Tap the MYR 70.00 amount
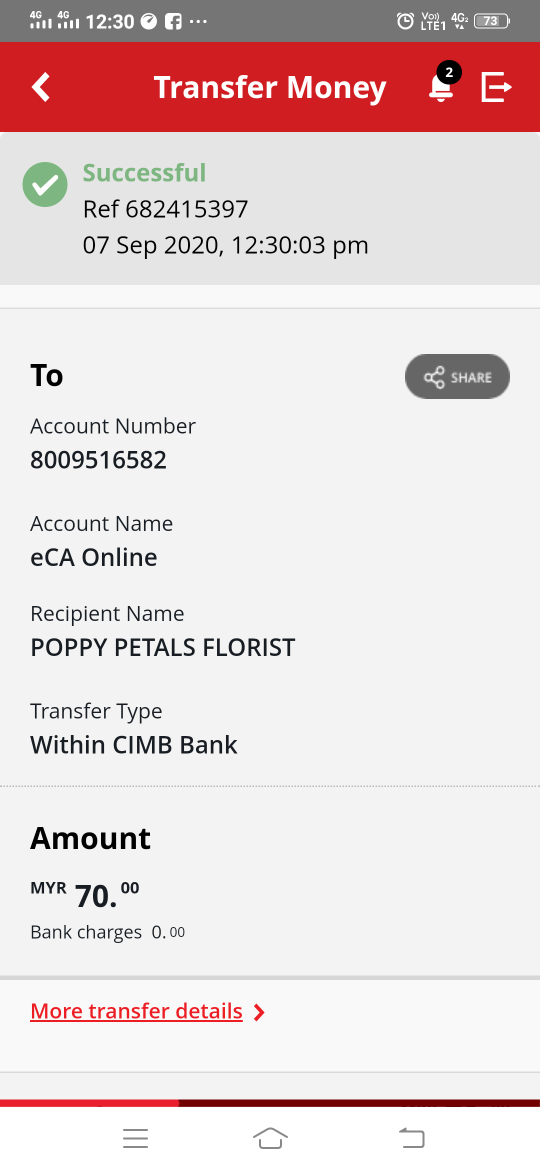 pyautogui.click(x=85, y=895)
